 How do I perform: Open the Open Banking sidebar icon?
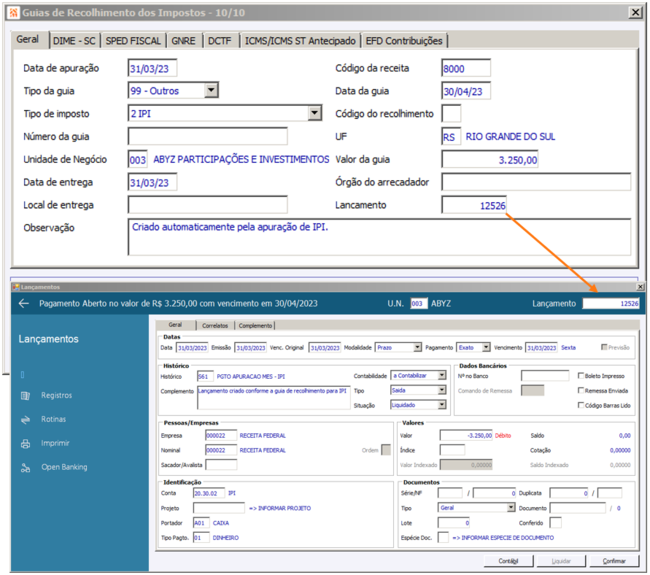pos(25,468)
